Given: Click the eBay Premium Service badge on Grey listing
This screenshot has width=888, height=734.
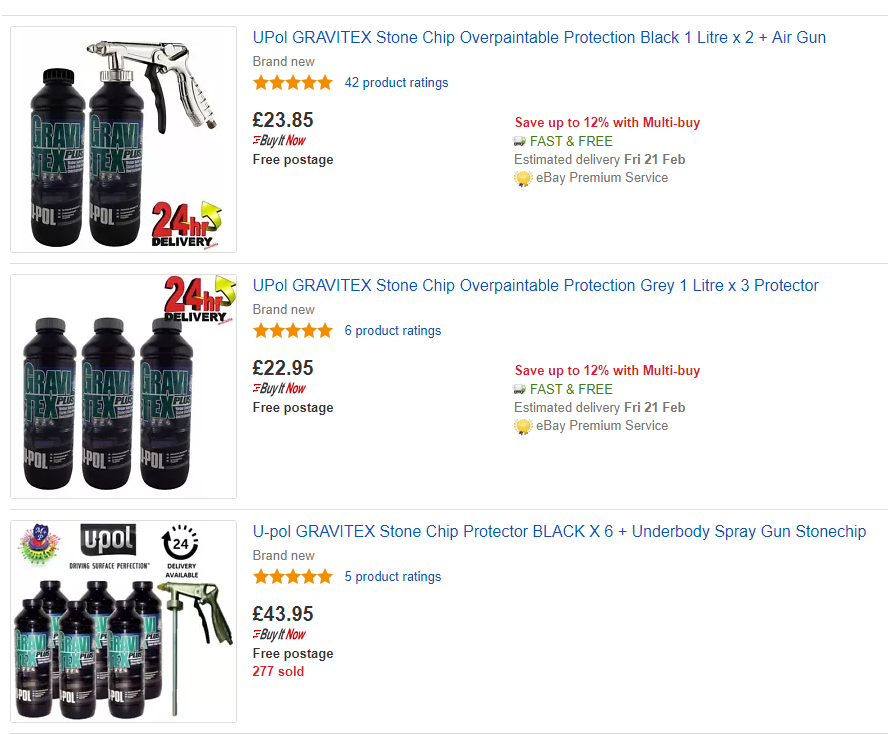Looking at the screenshot, I should click(523, 426).
